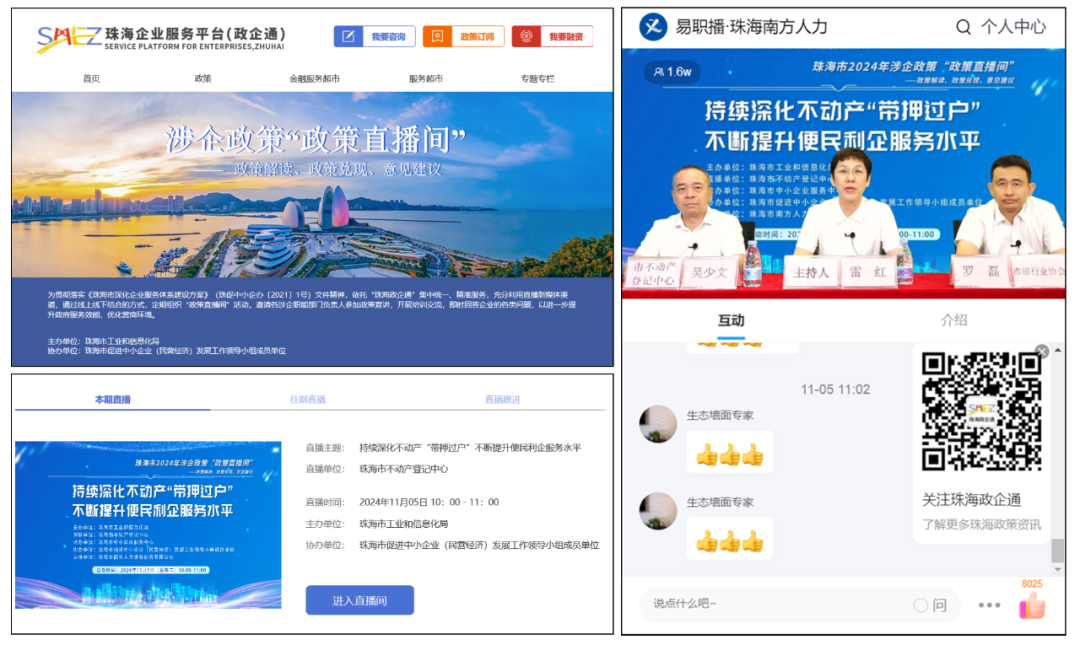Click the 11-05 11:02 chat timestamp

pyautogui.click(x=835, y=390)
